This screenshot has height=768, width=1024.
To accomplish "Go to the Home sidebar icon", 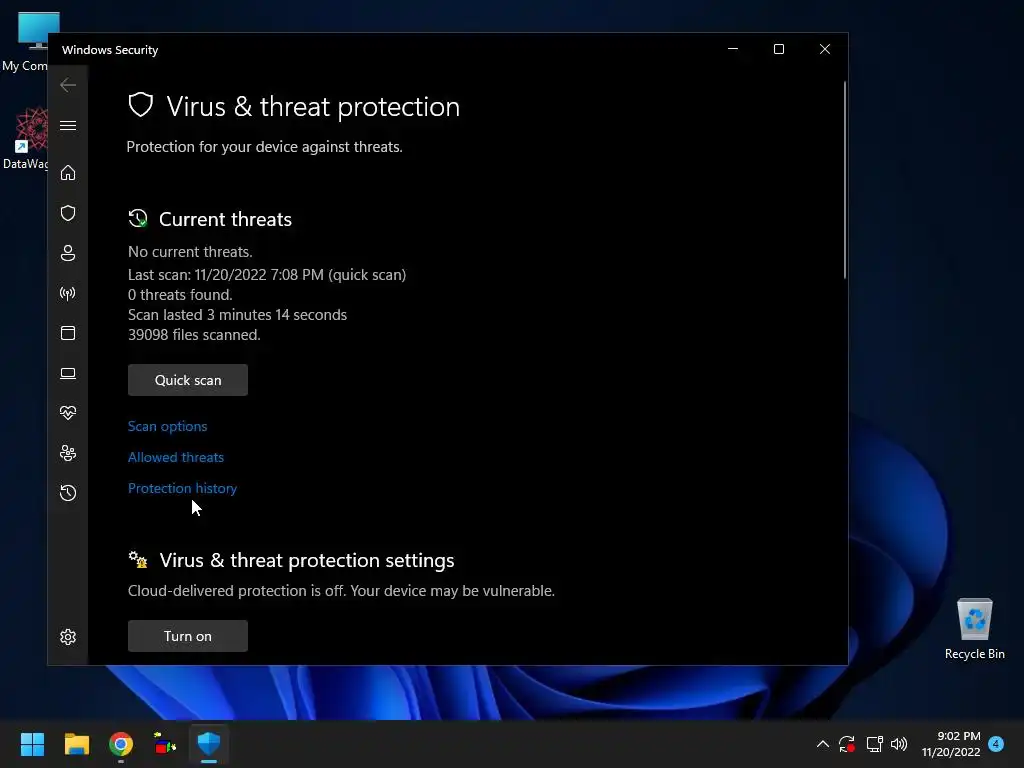I will (68, 173).
